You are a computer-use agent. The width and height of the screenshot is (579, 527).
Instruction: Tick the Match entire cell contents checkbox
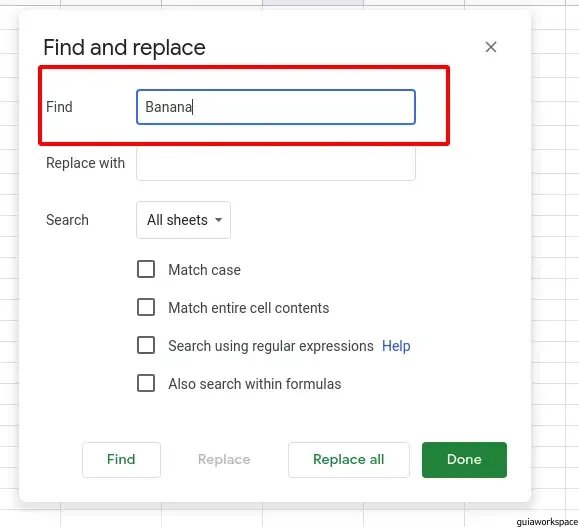coord(146,307)
